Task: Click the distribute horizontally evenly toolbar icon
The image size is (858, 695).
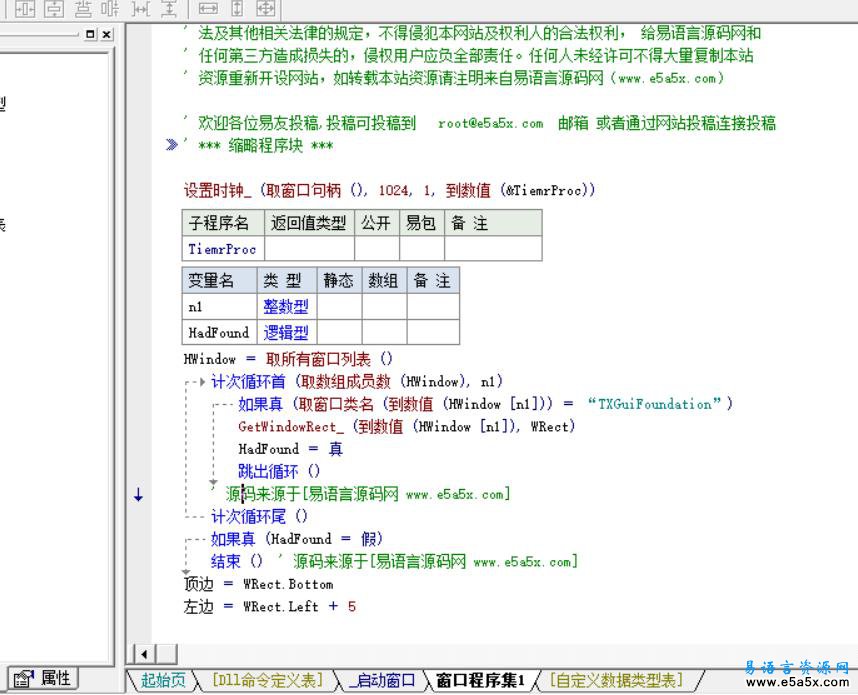Action: click(x=111, y=8)
